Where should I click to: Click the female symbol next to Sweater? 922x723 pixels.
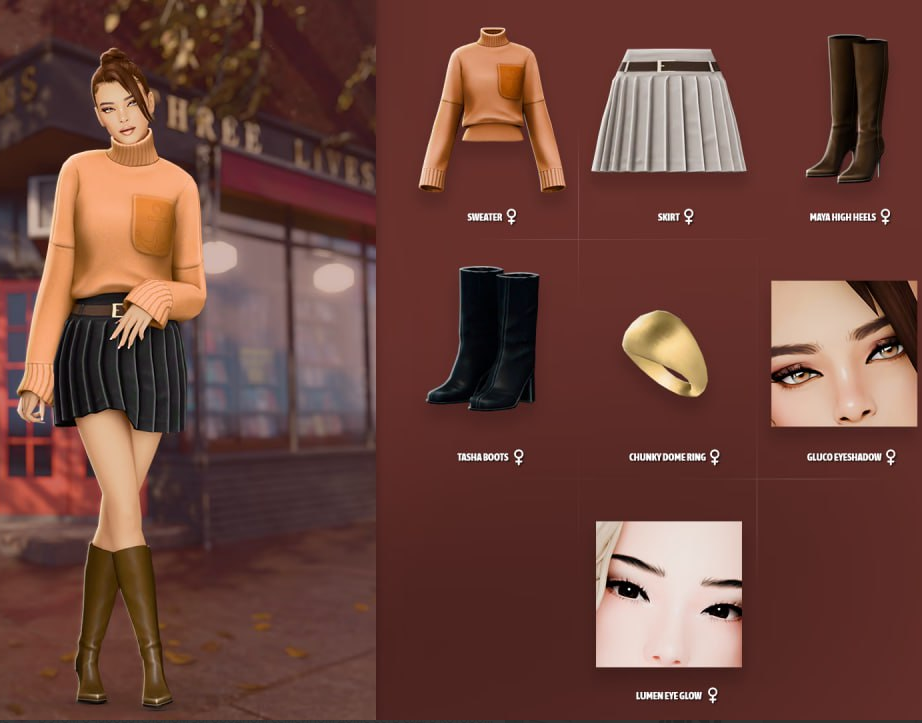(x=511, y=216)
